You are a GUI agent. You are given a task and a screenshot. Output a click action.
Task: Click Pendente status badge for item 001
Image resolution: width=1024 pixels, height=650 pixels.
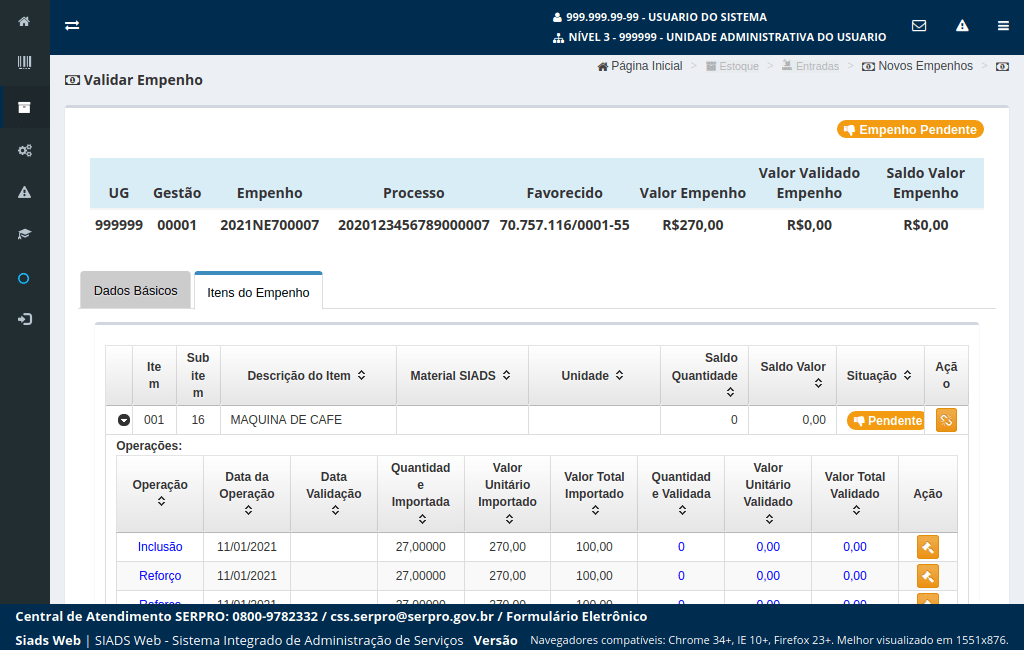coord(886,421)
